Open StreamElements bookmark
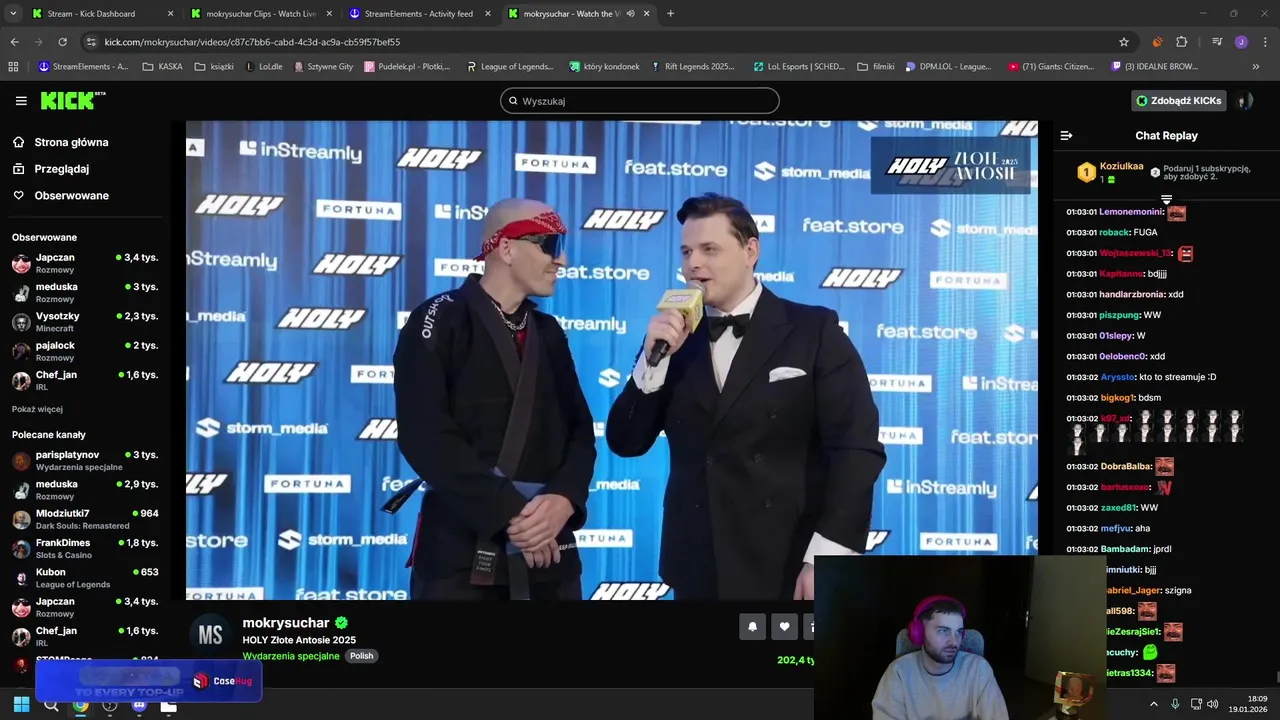 pos(84,67)
